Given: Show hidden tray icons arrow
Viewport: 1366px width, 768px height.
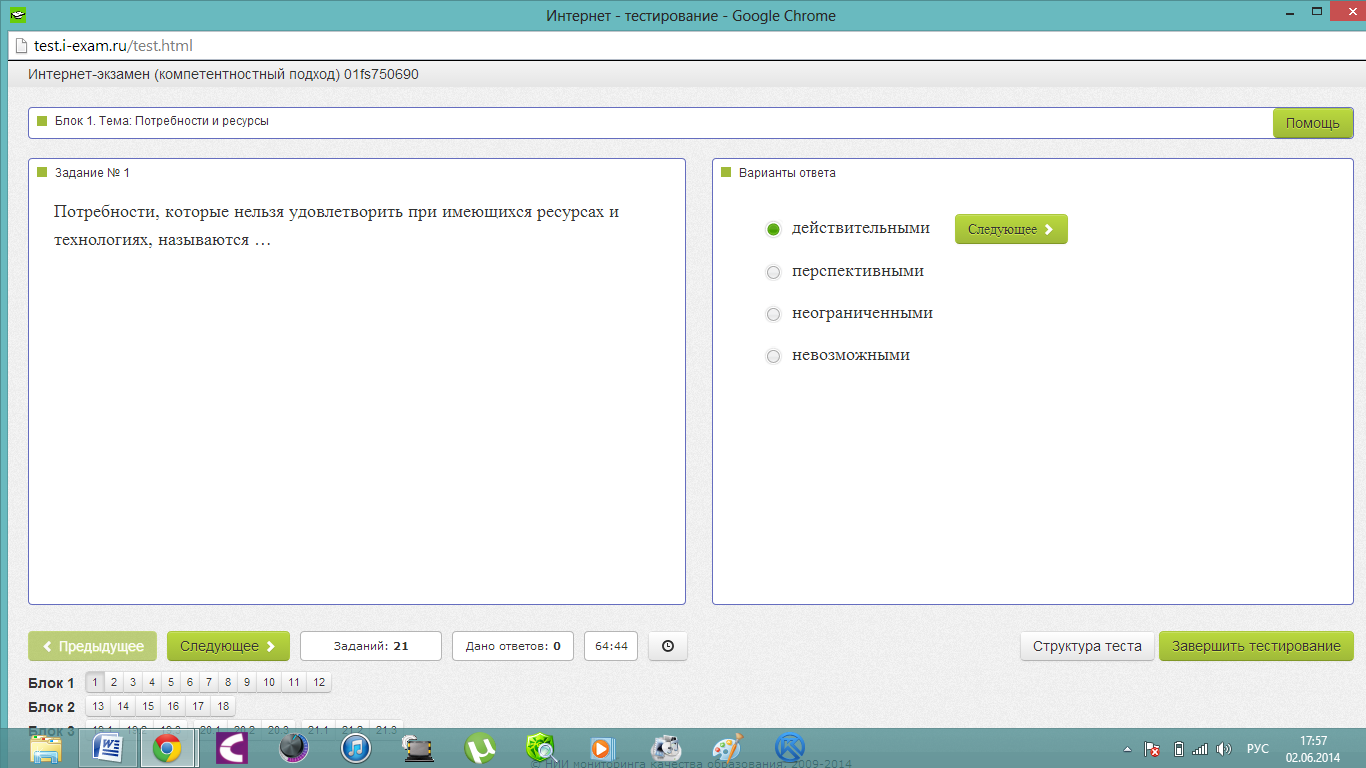Looking at the screenshot, I should 1128,749.
